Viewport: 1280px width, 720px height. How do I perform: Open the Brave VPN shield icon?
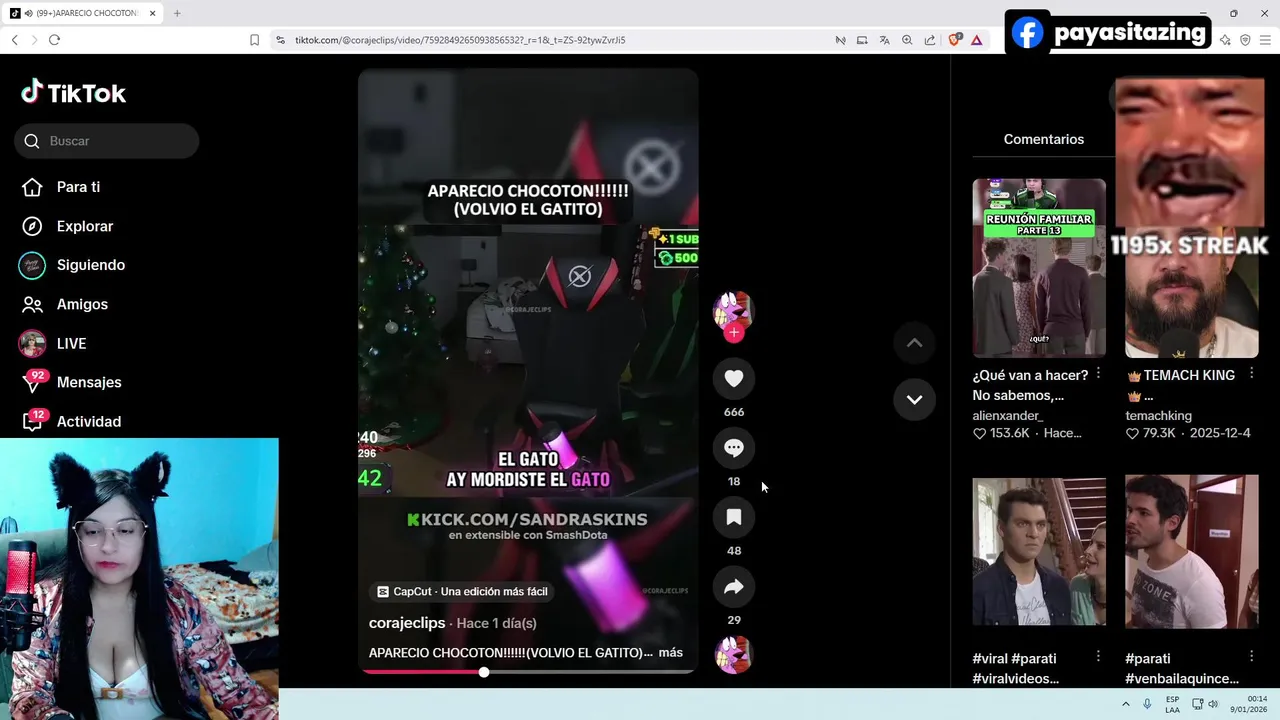click(x=1245, y=40)
